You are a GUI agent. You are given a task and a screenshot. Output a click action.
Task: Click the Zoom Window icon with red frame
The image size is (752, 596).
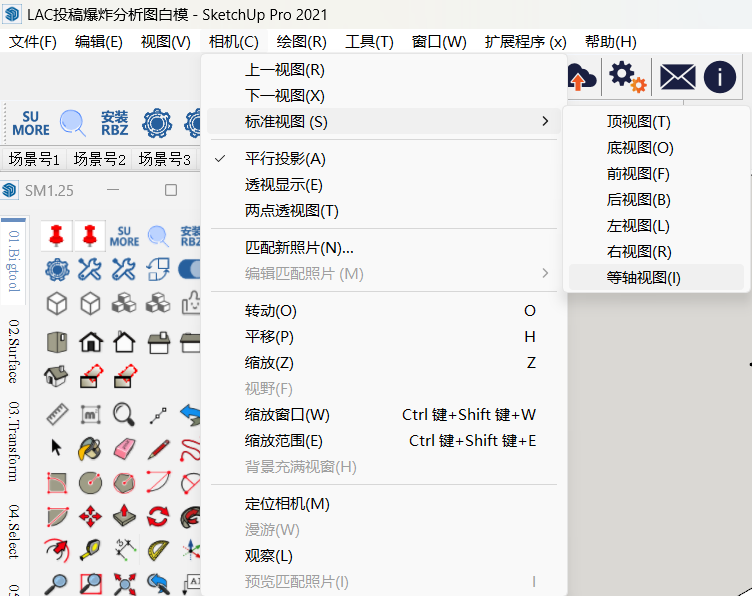[x=91, y=584]
